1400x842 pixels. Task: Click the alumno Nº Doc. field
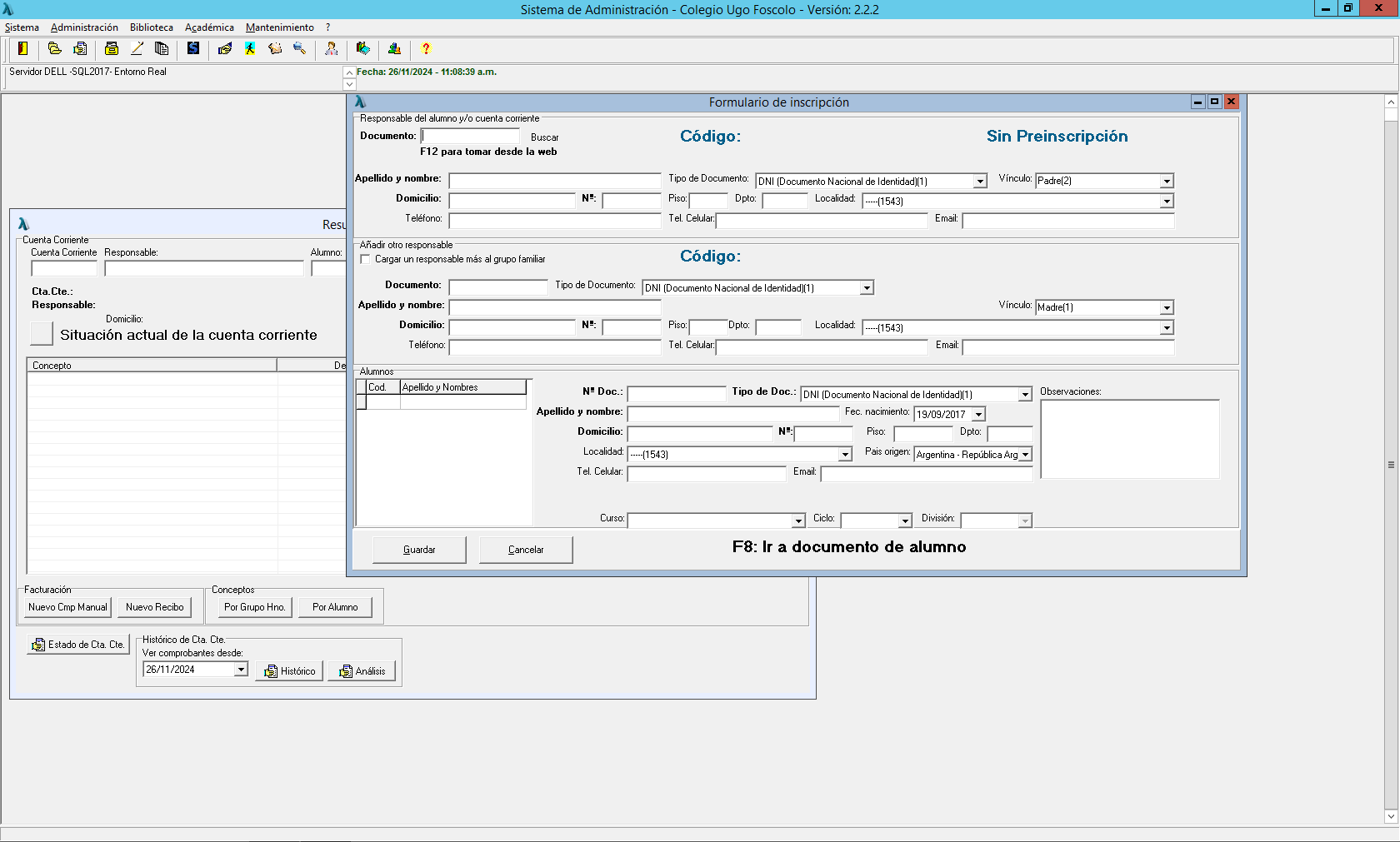click(677, 394)
